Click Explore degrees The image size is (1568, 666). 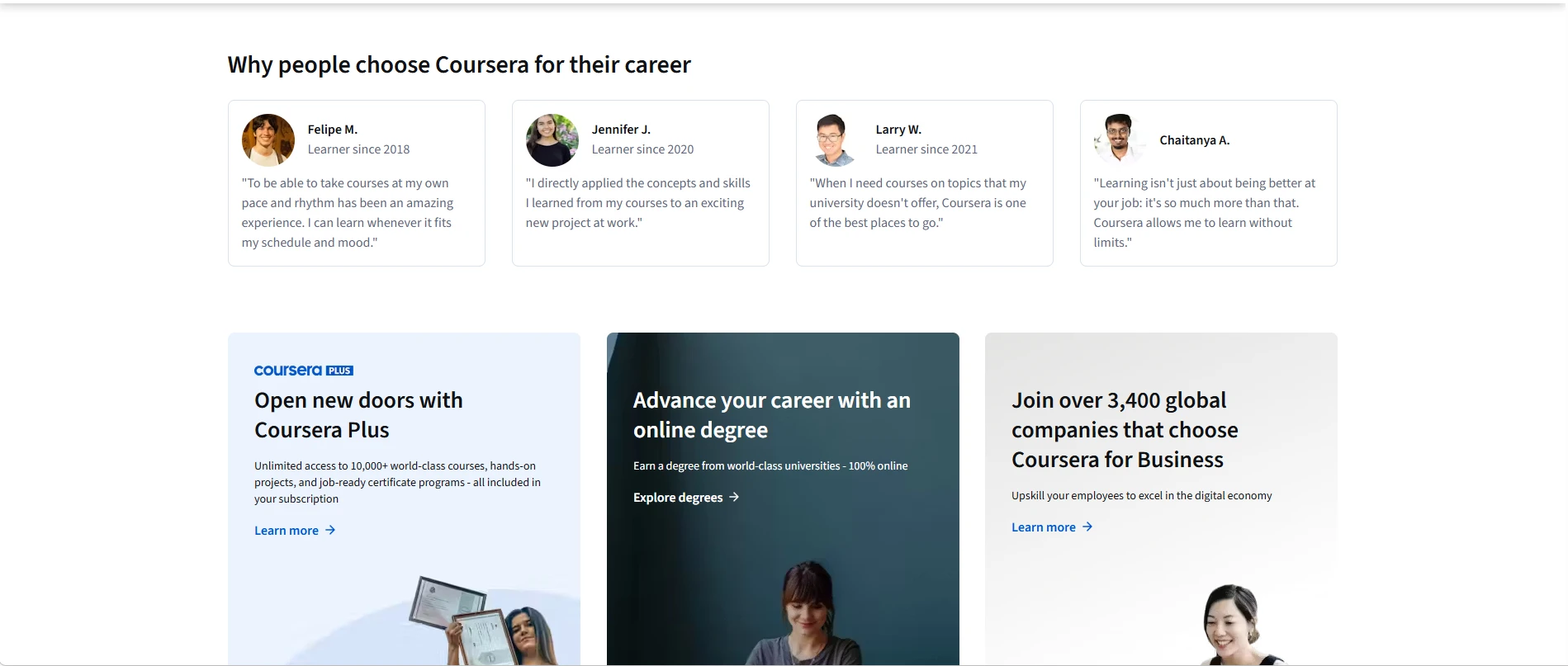click(x=676, y=497)
